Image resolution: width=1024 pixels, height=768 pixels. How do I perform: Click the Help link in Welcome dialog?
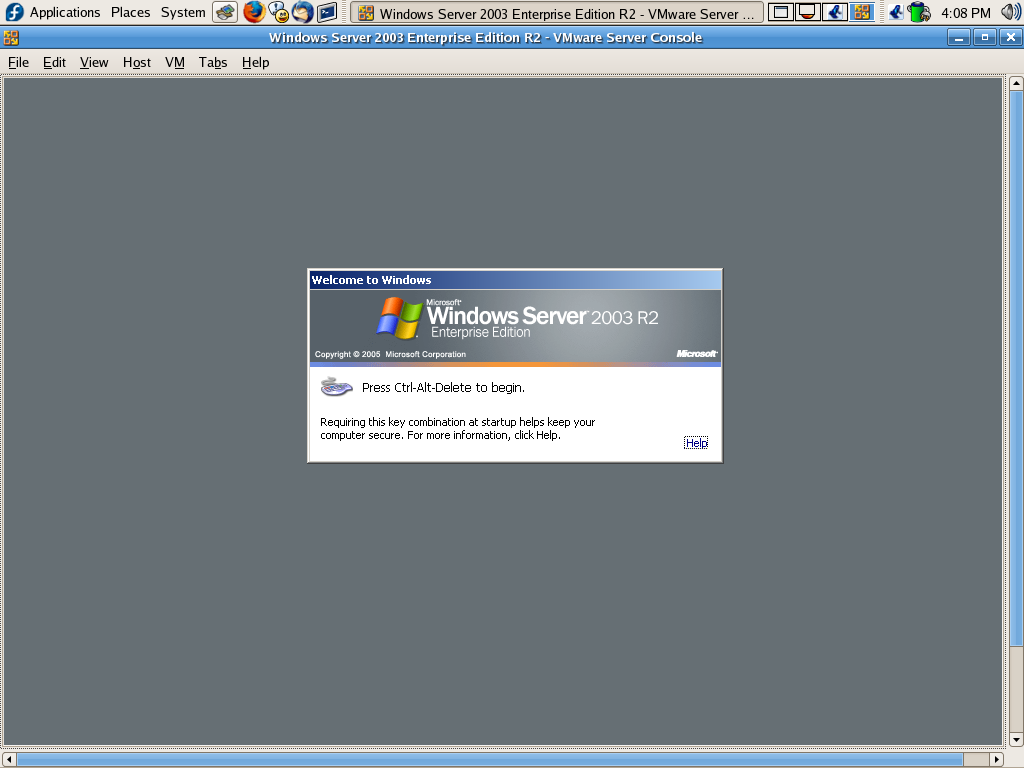tap(696, 443)
